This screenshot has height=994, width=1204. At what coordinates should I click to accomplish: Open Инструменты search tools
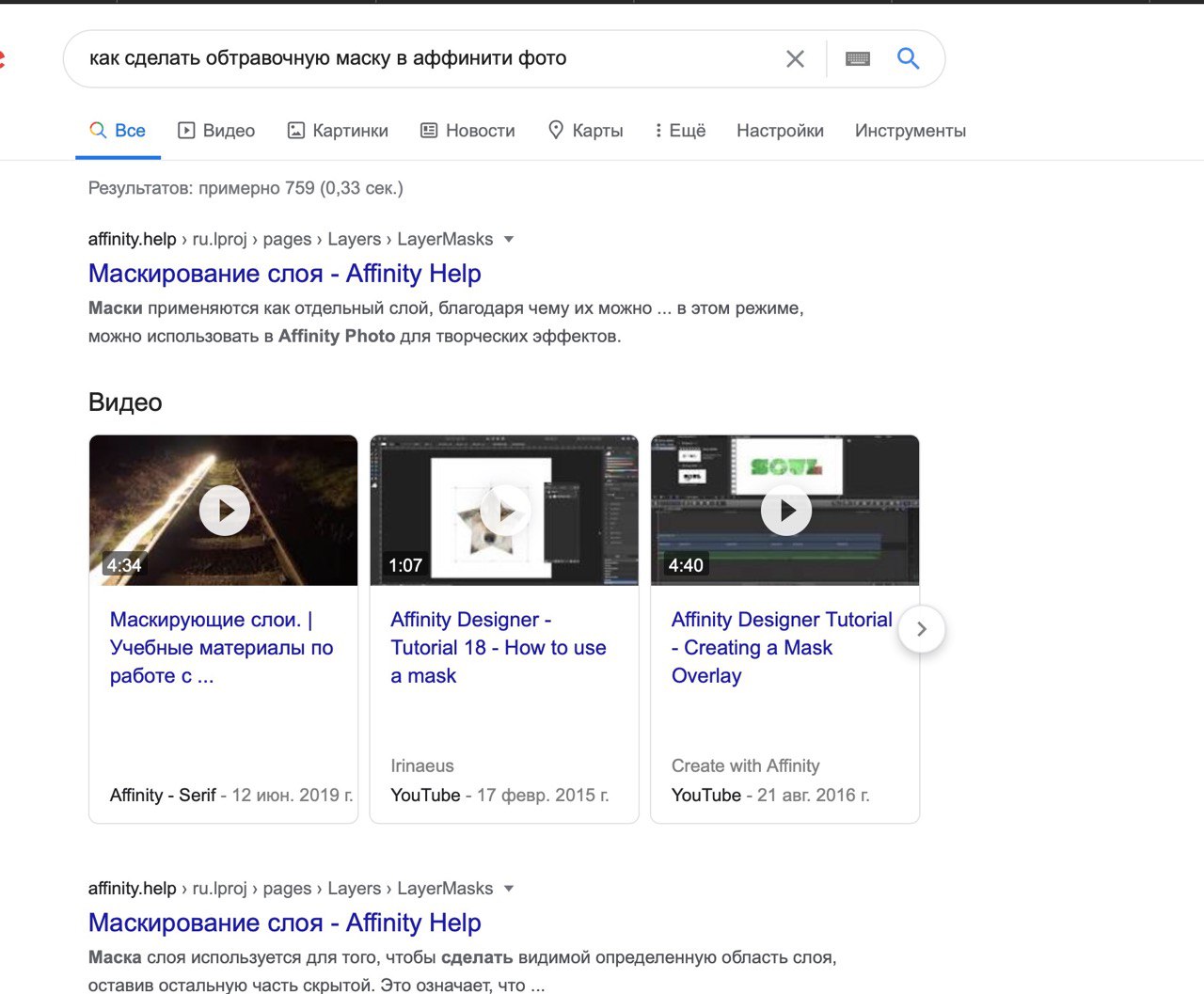click(911, 131)
